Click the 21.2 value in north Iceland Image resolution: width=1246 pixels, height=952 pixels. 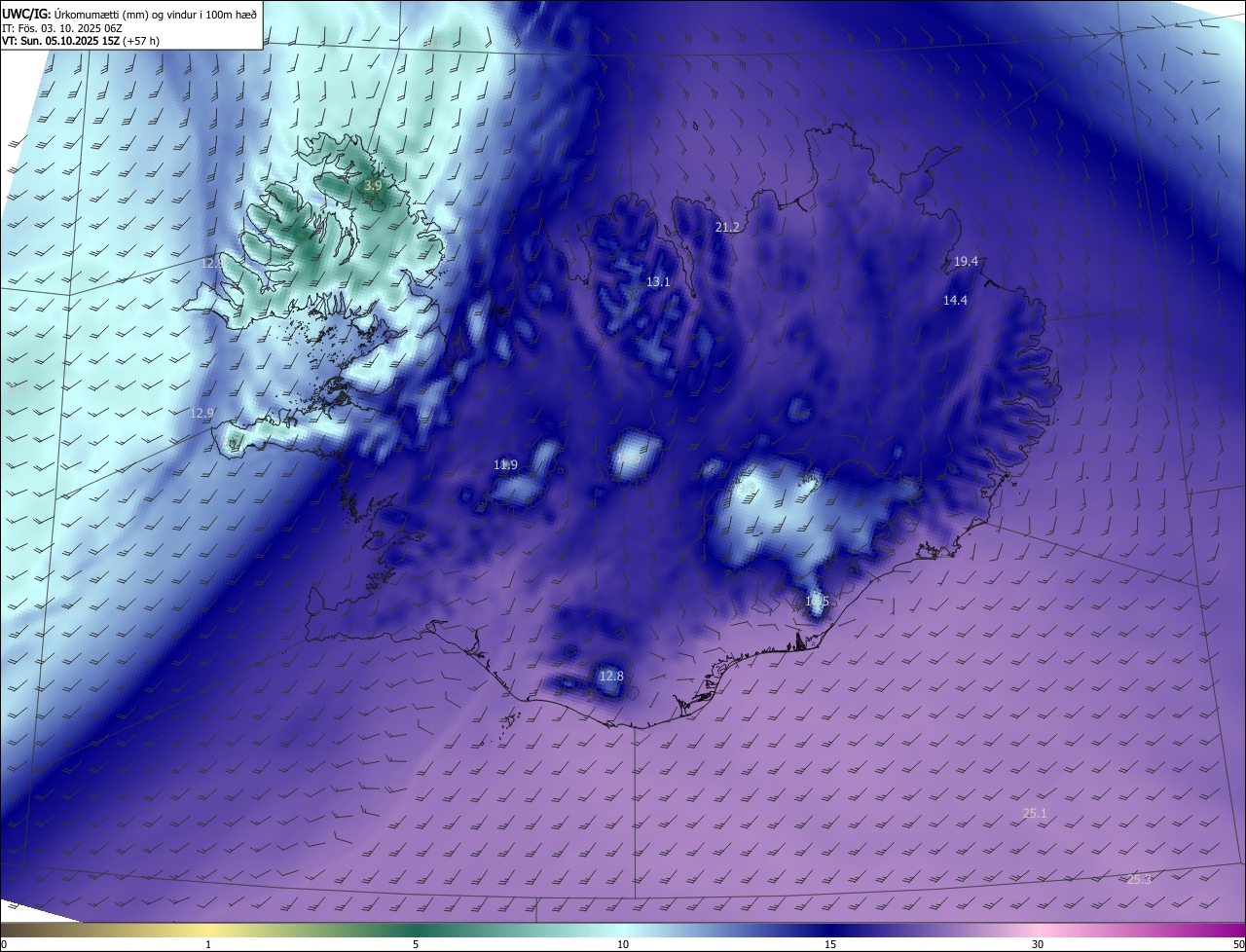(727, 227)
